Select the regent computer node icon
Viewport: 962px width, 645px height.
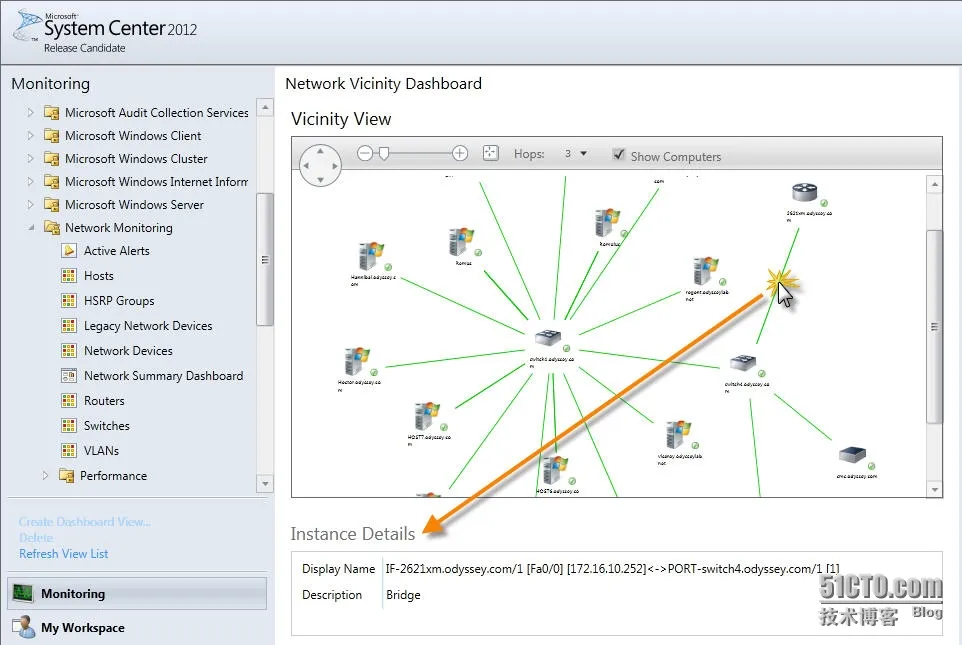[705, 271]
